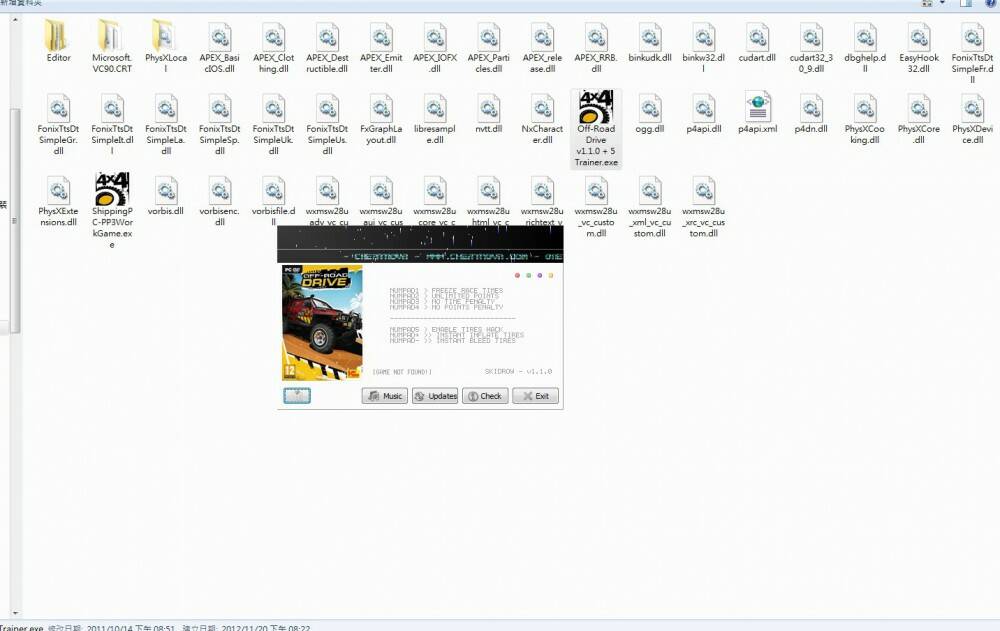The height and width of the screenshot is (631, 1000).
Task: Click the small blue button left of Music
Action: tap(297, 396)
